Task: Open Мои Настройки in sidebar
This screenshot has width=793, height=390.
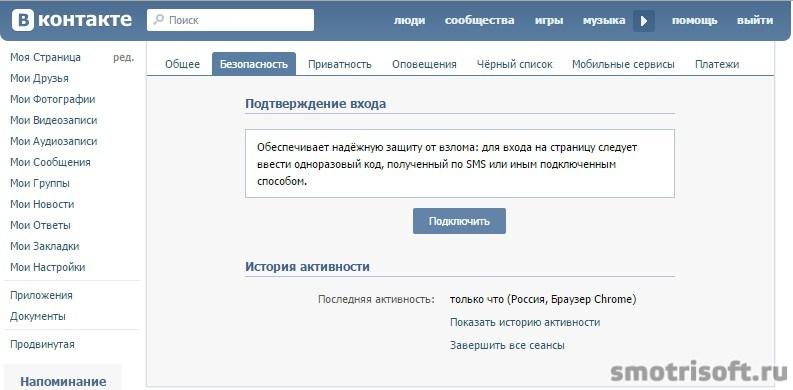Action: click(x=48, y=267)
